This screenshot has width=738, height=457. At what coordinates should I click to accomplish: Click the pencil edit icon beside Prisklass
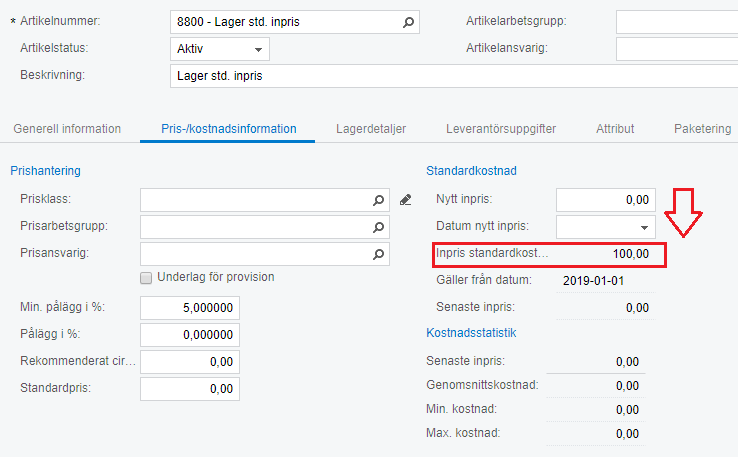405,200
